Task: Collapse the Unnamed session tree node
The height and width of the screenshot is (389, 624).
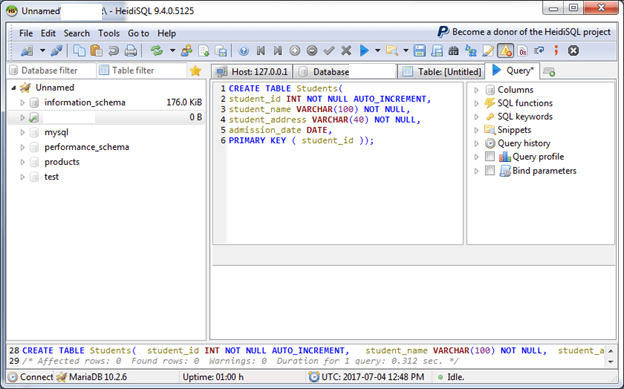Action: 14,88
